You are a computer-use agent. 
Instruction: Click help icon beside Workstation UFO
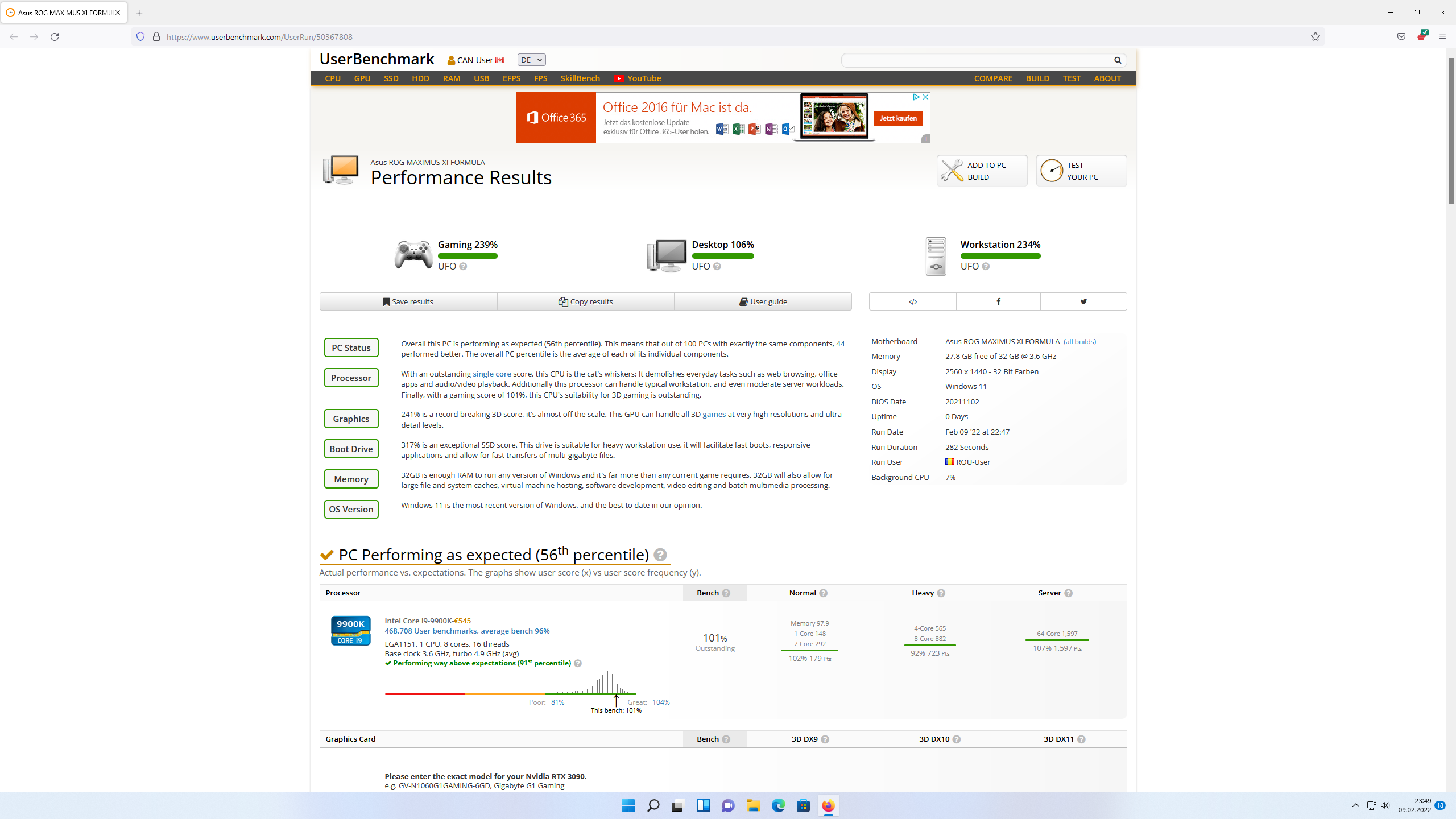point(986,267)
